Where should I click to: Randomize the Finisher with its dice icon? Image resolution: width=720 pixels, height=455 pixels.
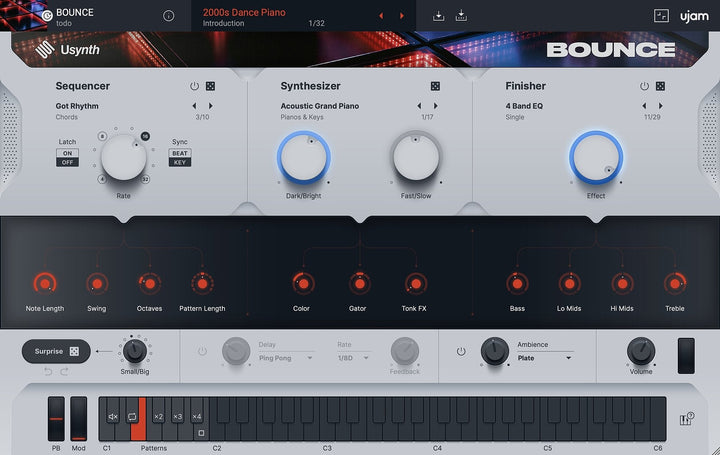[660, 86]
